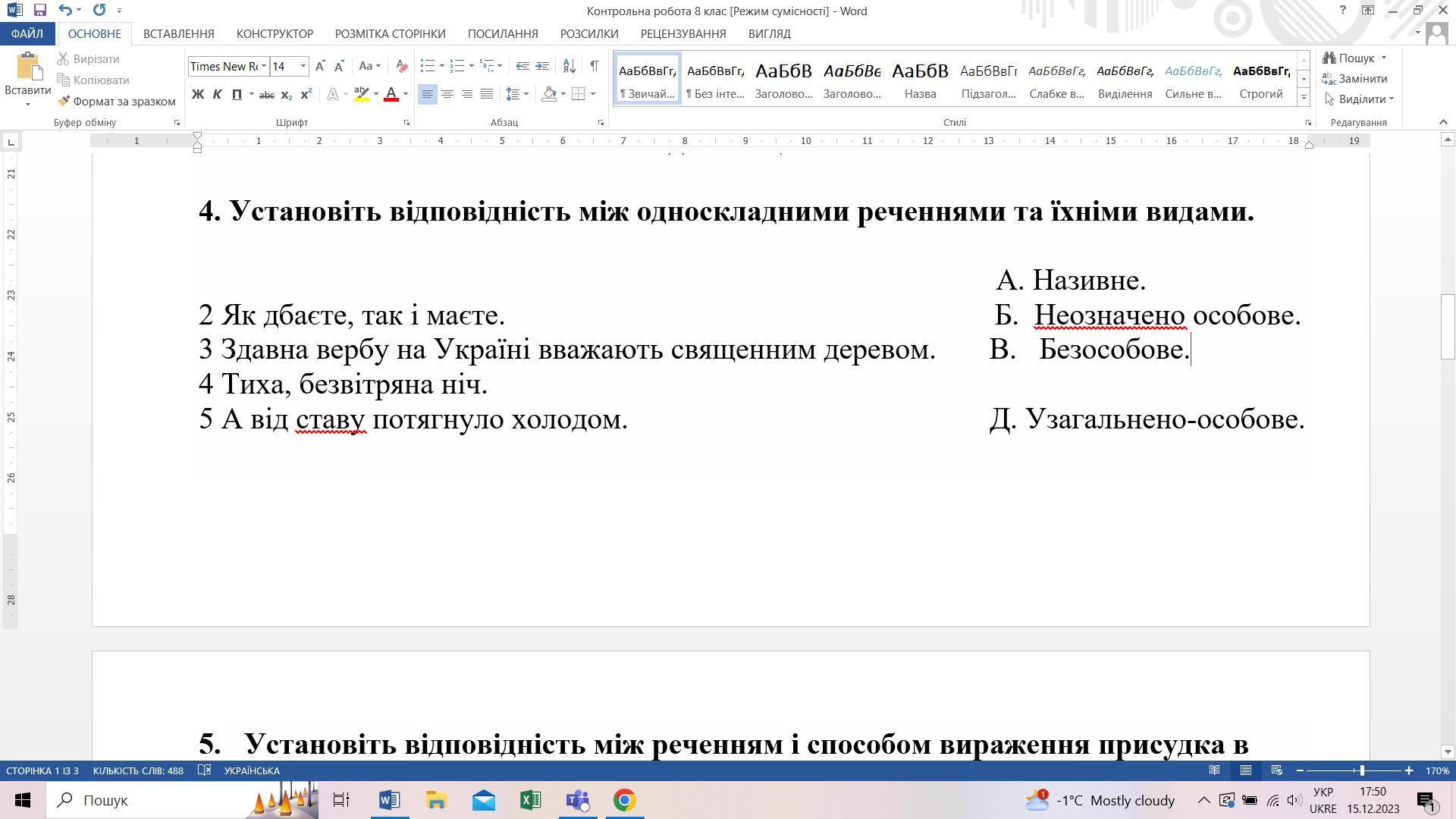Open the РЕЦЕНЗУВАННЯ ribbon tab
The image size is (1456, 819).
(682, 34)
